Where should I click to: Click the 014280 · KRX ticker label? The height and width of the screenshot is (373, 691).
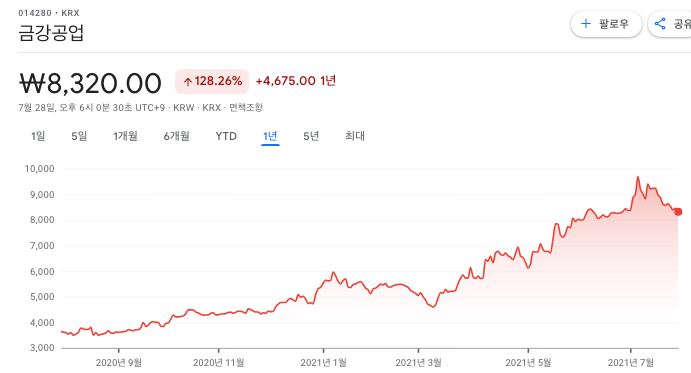pyautogui.click(x=49, y=13)
